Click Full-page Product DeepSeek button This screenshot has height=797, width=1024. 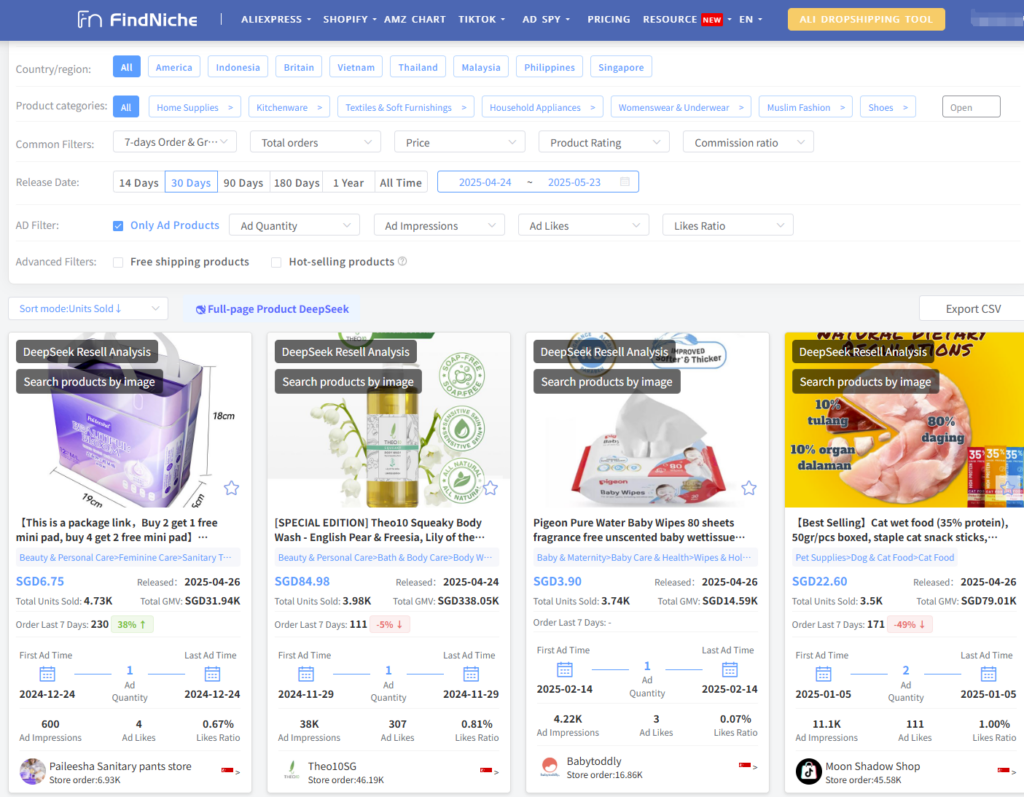tap(272, 309)
